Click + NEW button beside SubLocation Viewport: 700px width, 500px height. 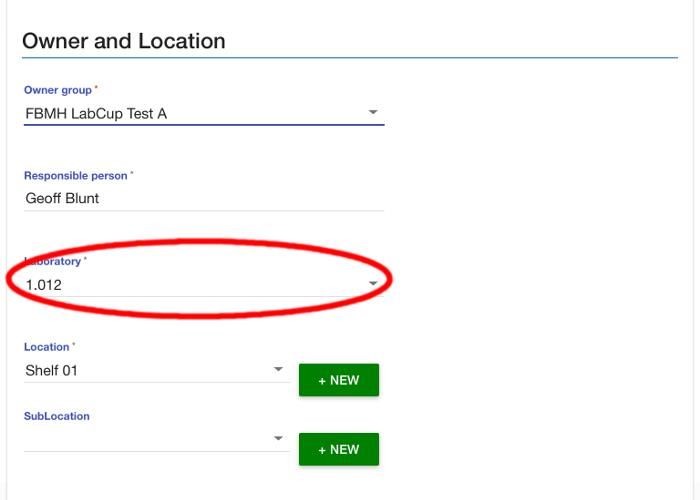point(339,449)
